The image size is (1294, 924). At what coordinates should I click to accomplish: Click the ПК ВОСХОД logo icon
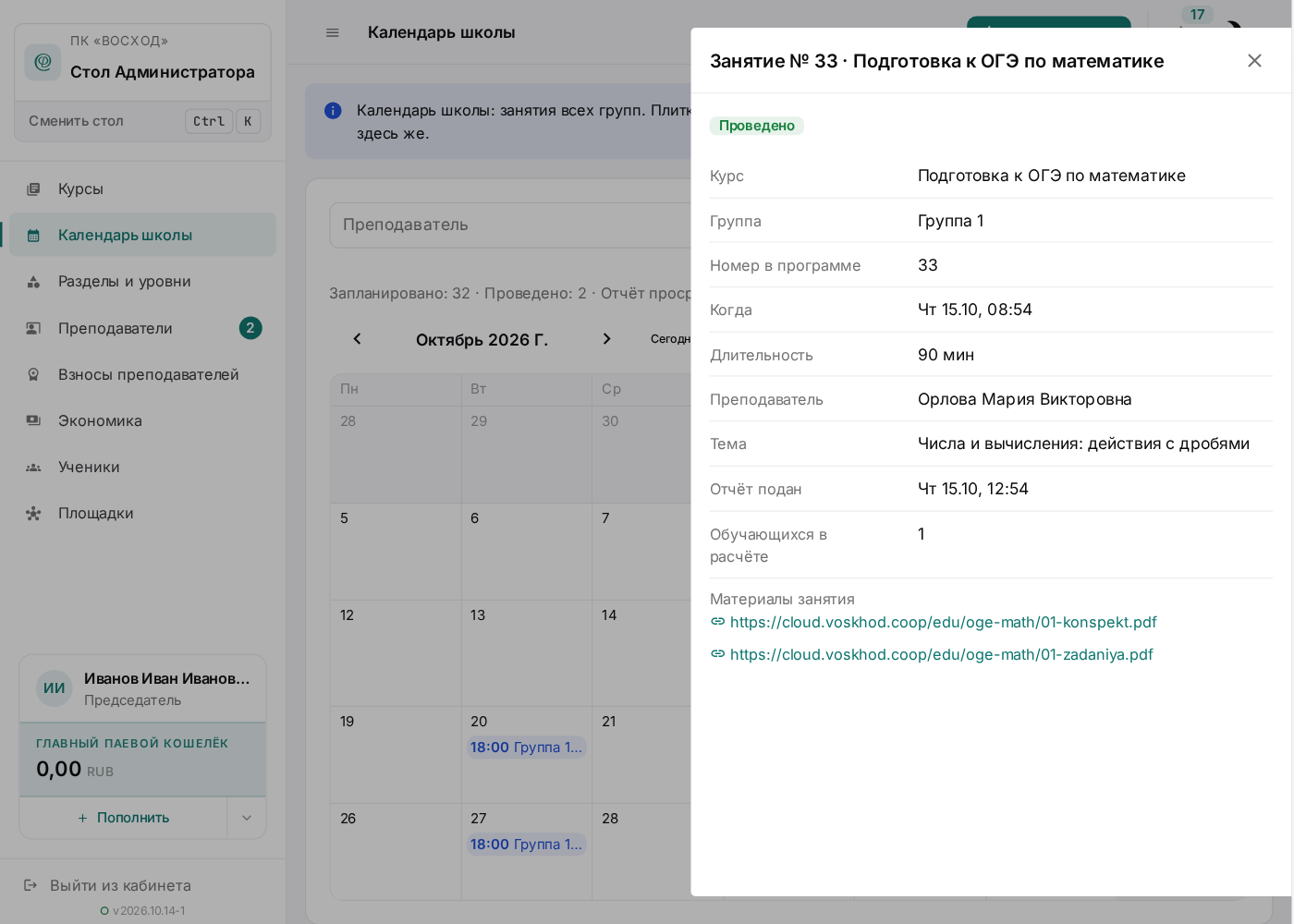[43, 62]
